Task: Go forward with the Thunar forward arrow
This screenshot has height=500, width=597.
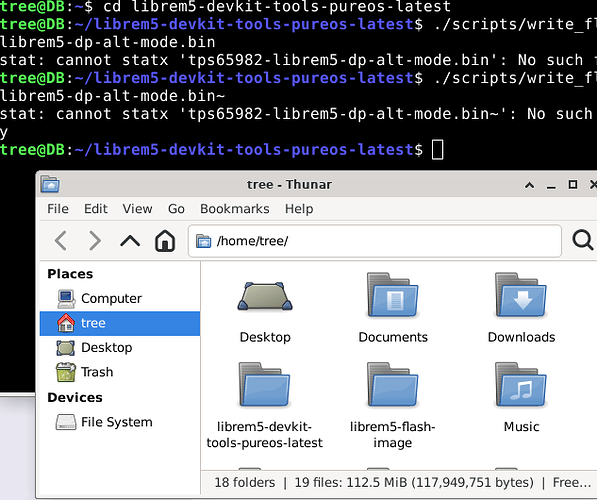Action: (x=94, y=241)
